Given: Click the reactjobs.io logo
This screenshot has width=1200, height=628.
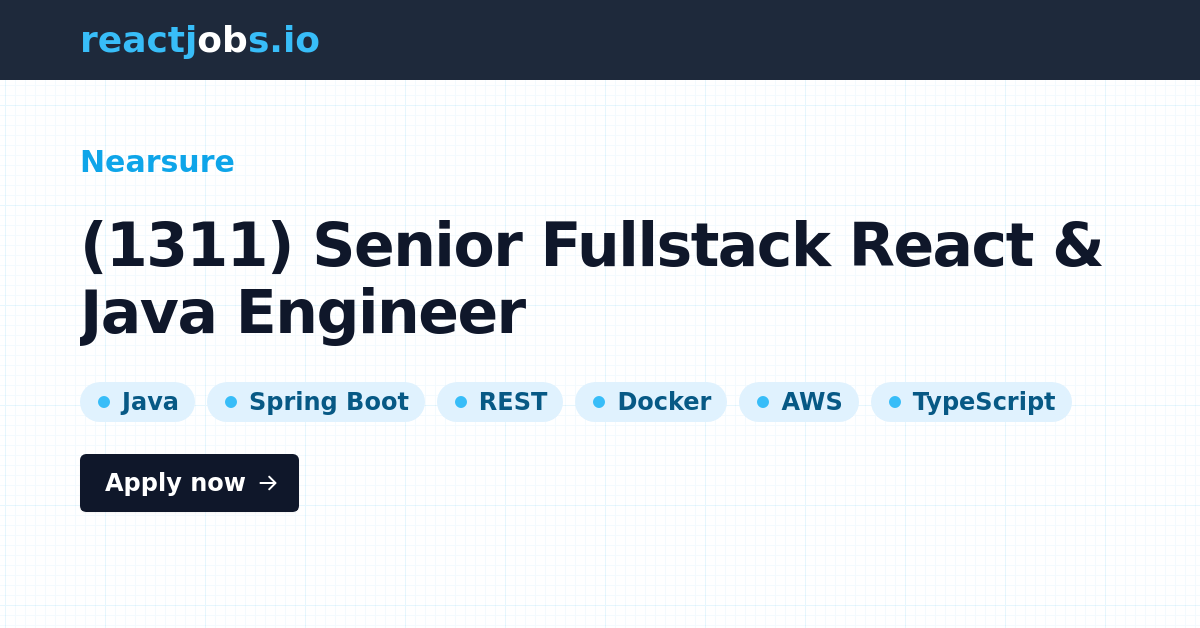Looking at the screenshot, I should pos(199,40).
